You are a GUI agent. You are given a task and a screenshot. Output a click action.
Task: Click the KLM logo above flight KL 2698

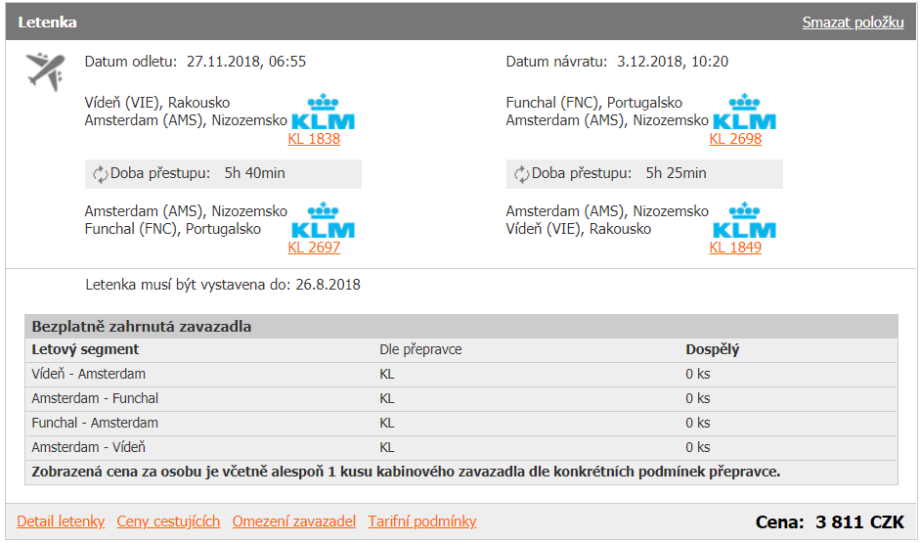point(744,112)
